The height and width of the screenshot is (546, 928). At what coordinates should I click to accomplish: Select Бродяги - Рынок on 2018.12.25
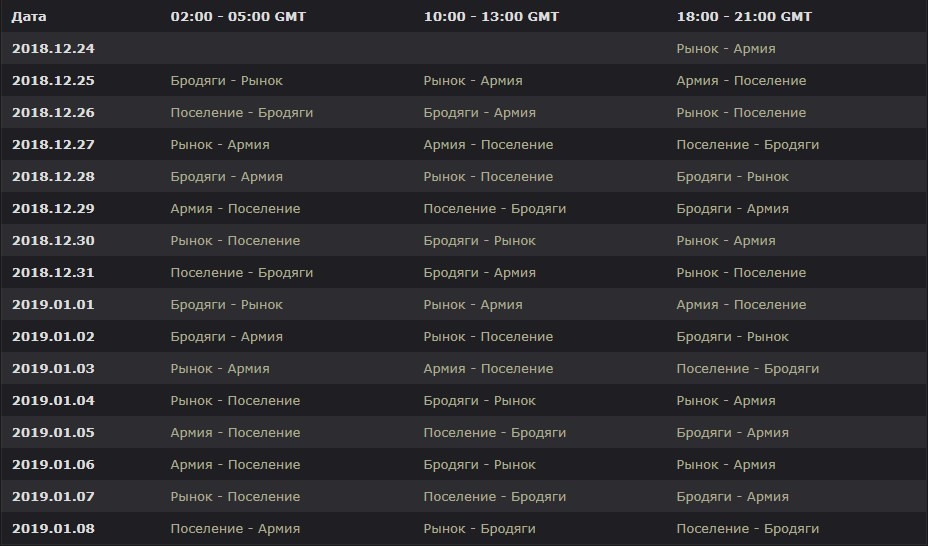(227, 80)
